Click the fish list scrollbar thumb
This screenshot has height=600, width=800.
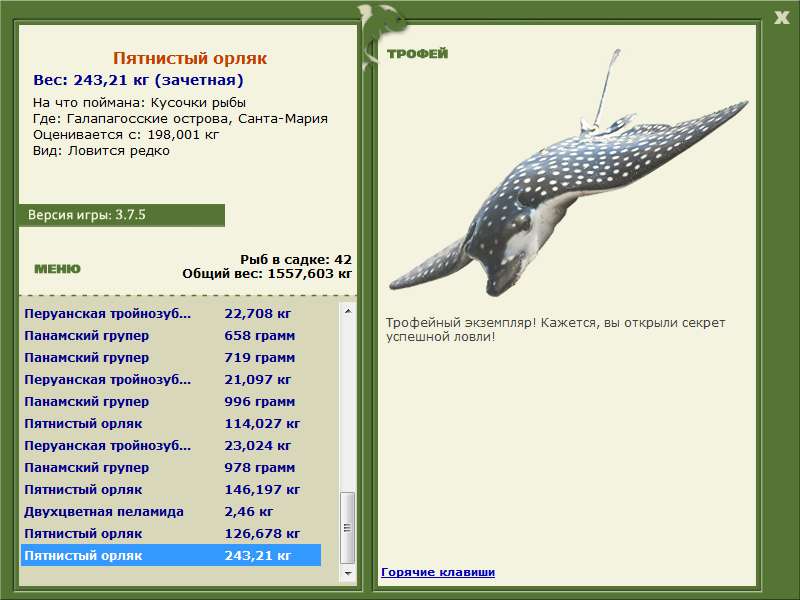[x=347, y=528]
